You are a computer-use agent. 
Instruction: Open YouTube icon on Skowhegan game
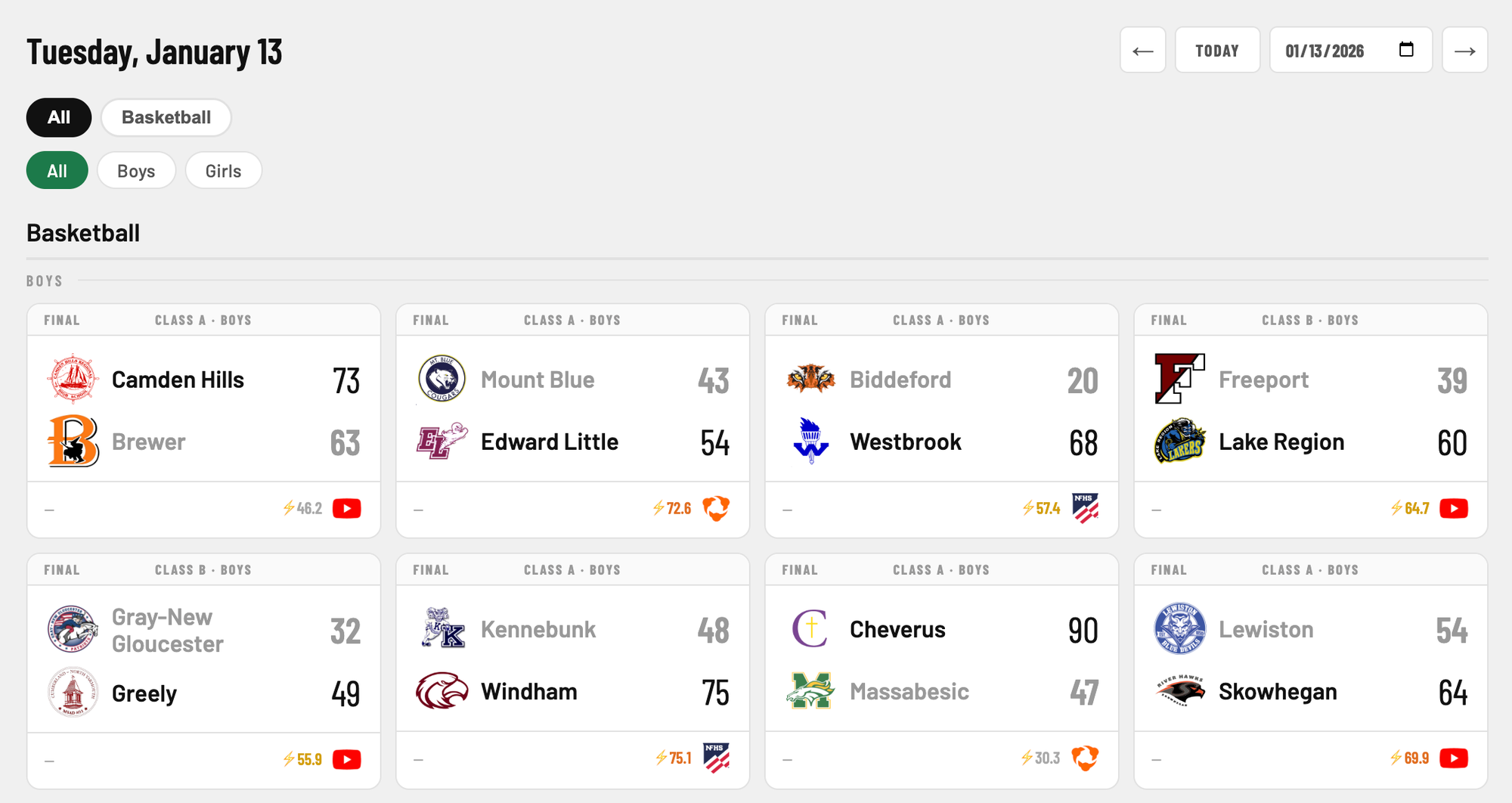click(1454, 758)
